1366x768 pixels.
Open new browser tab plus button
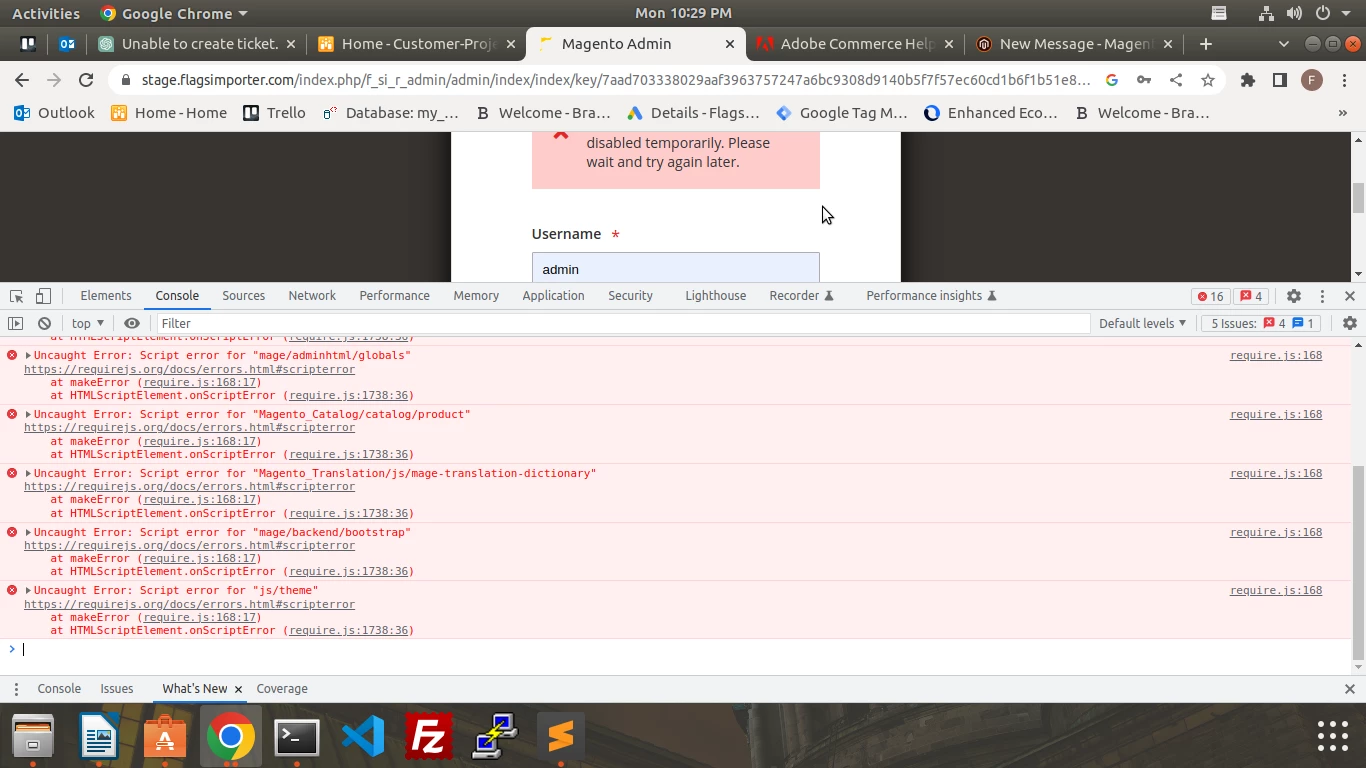1206,44
